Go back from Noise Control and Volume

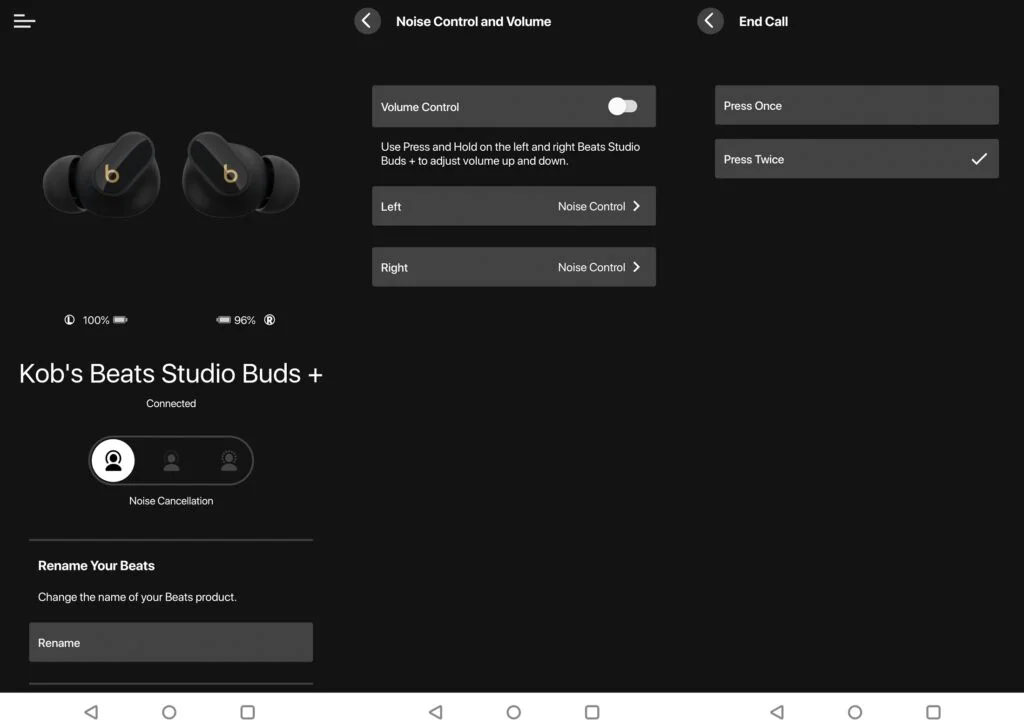367,21
